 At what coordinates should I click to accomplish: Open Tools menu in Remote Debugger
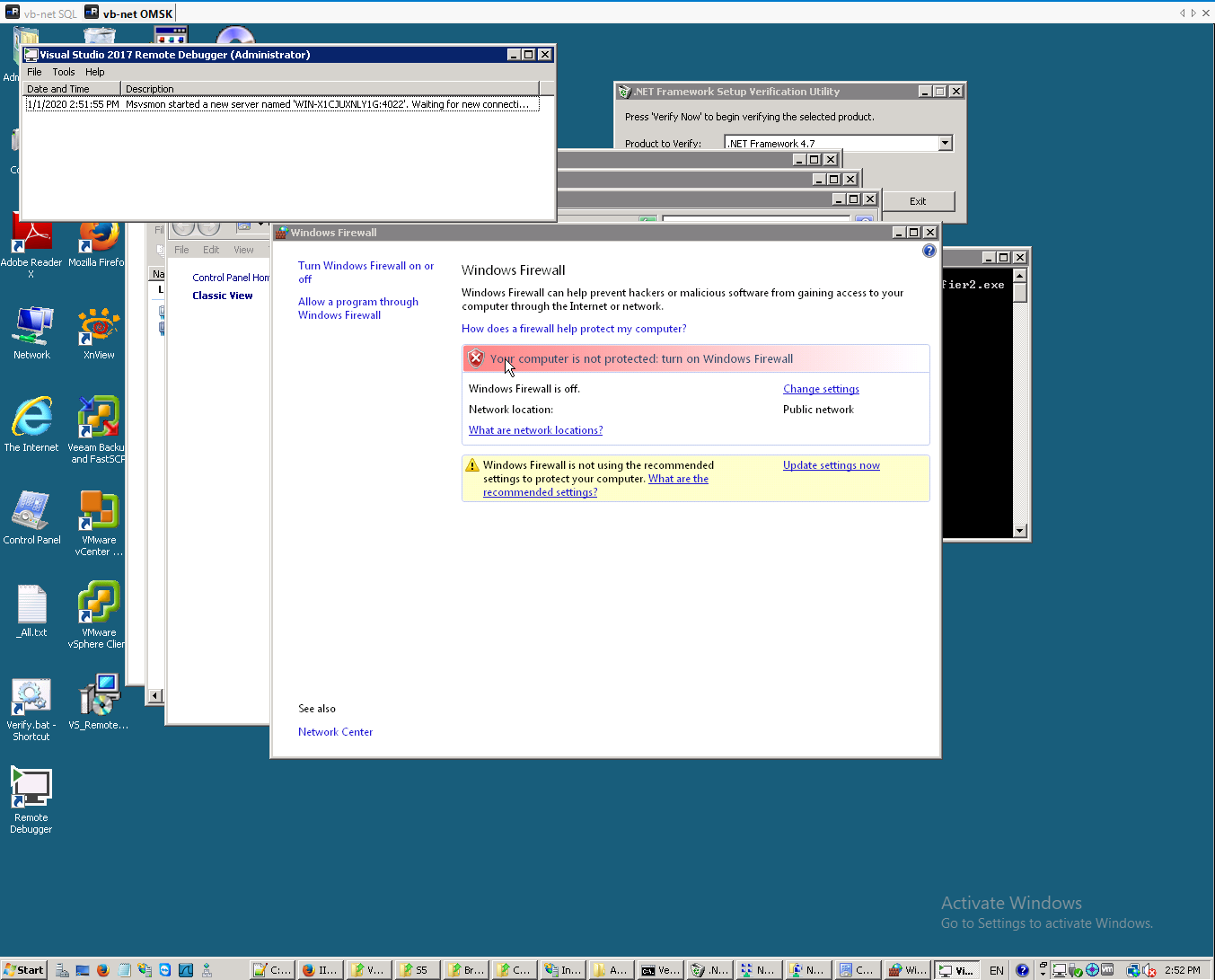[64, 72]
